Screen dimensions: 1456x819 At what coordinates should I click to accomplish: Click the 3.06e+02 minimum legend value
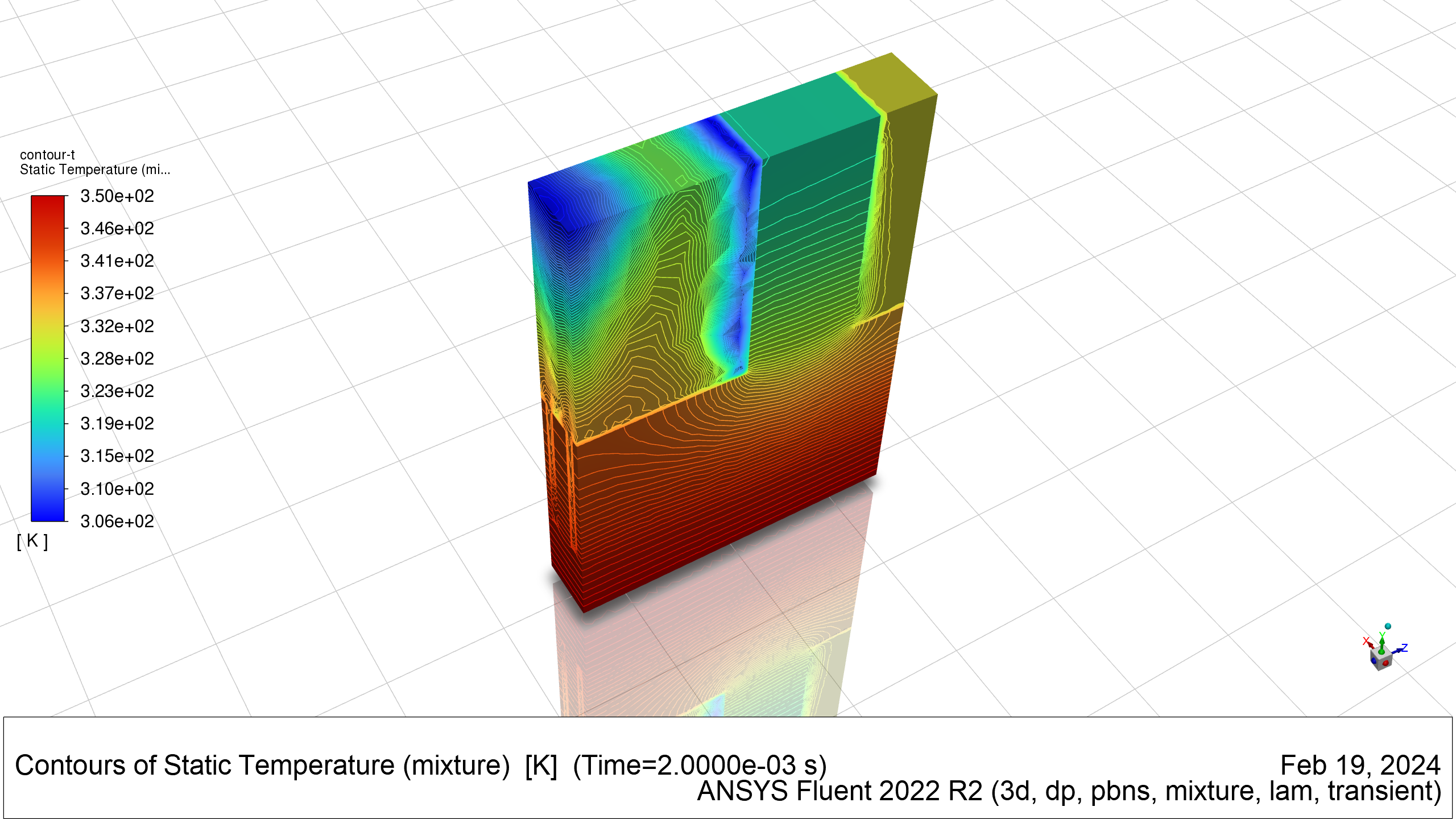pyautogui.click(x=117, y=522)
